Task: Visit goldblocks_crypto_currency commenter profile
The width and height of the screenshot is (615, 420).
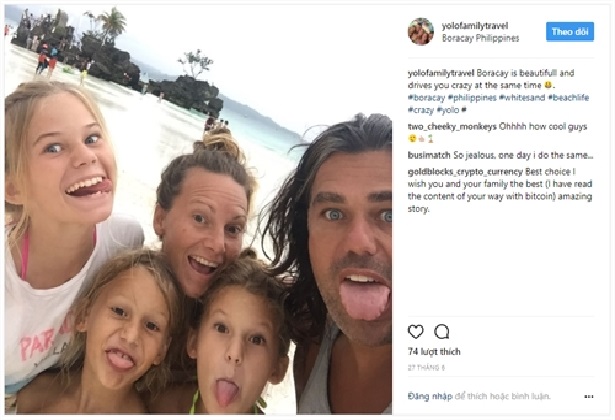Action: pyautogui.click(x=465, y=172)
